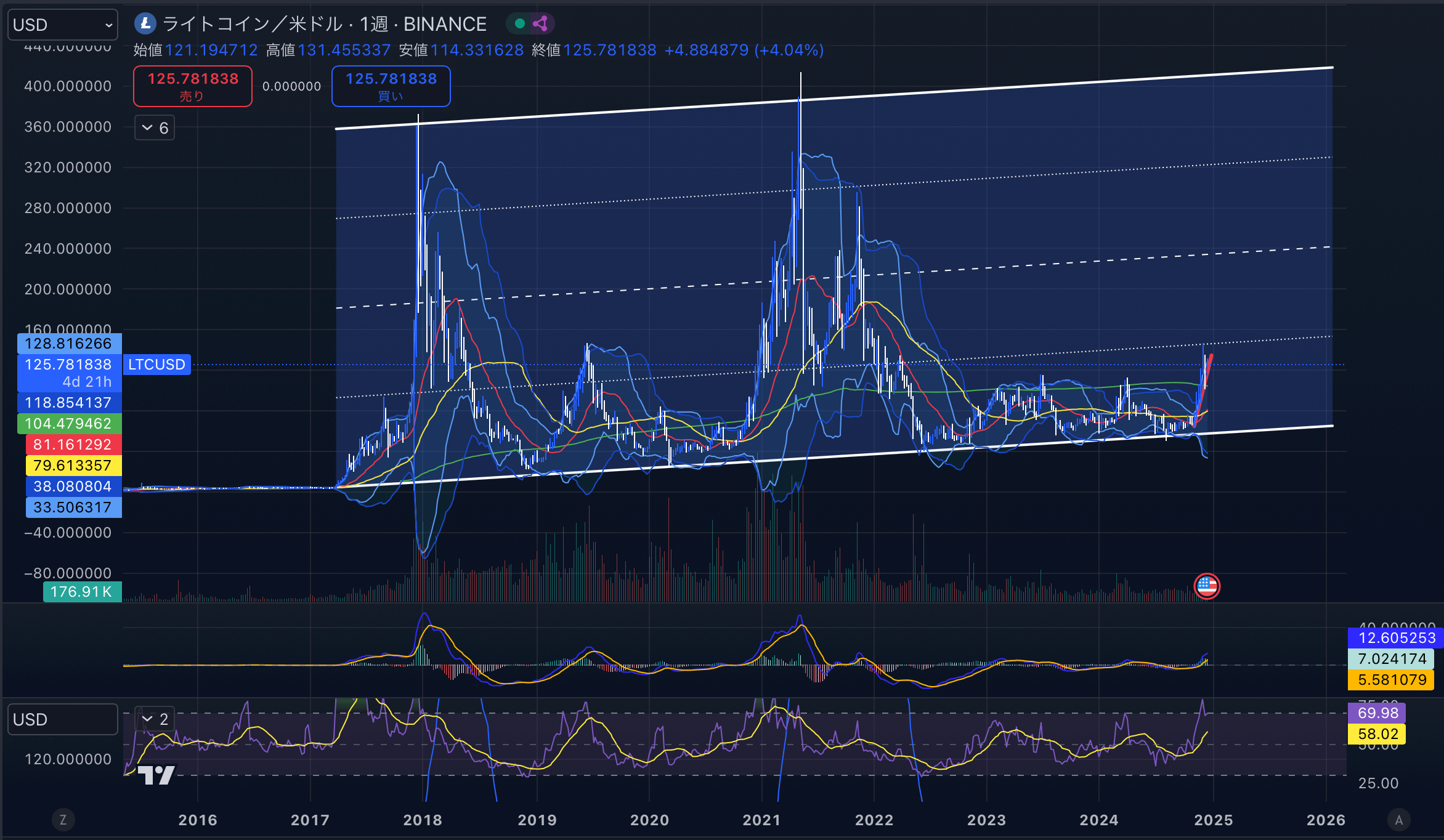Click the 2021 label on time axis
The height and width of the screenshot is (840, 1444).
762,820
